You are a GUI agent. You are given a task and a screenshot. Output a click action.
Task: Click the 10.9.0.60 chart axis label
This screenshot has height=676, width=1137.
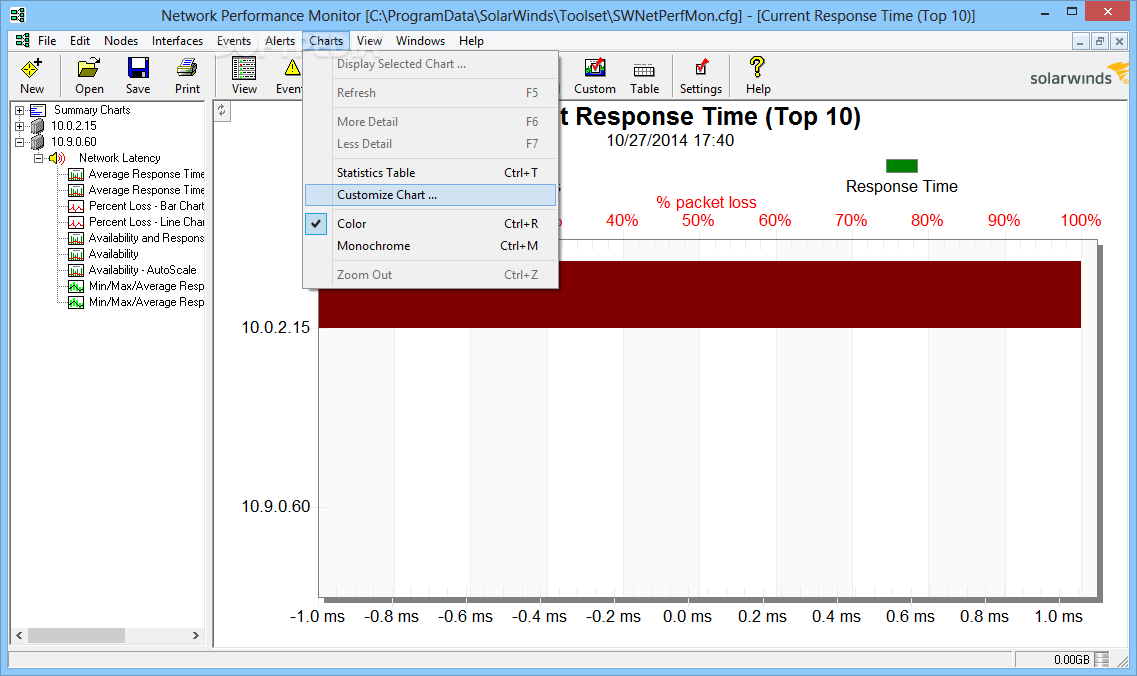(x=276, y=506)
